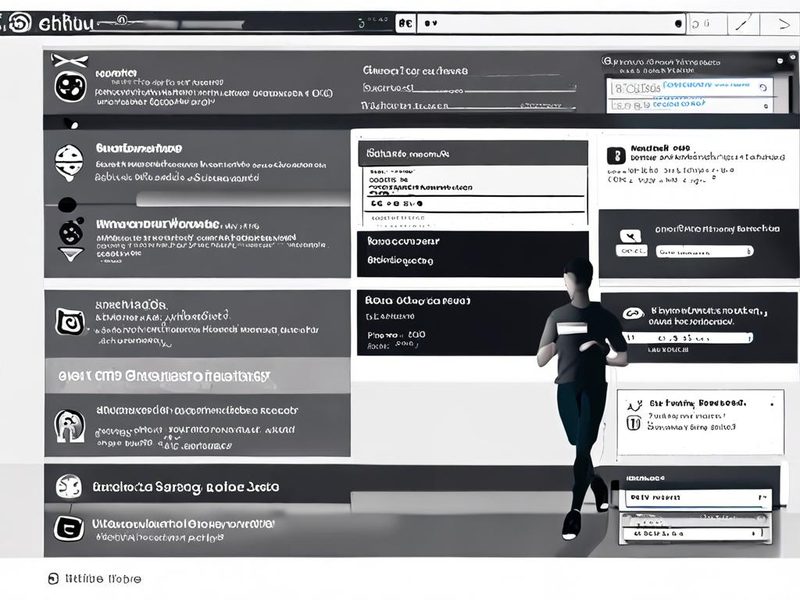The height and width of the screenshot is (600, 800).
Task: Click the small white dot at top-right panel corner
Action: (x=779, y=61)
